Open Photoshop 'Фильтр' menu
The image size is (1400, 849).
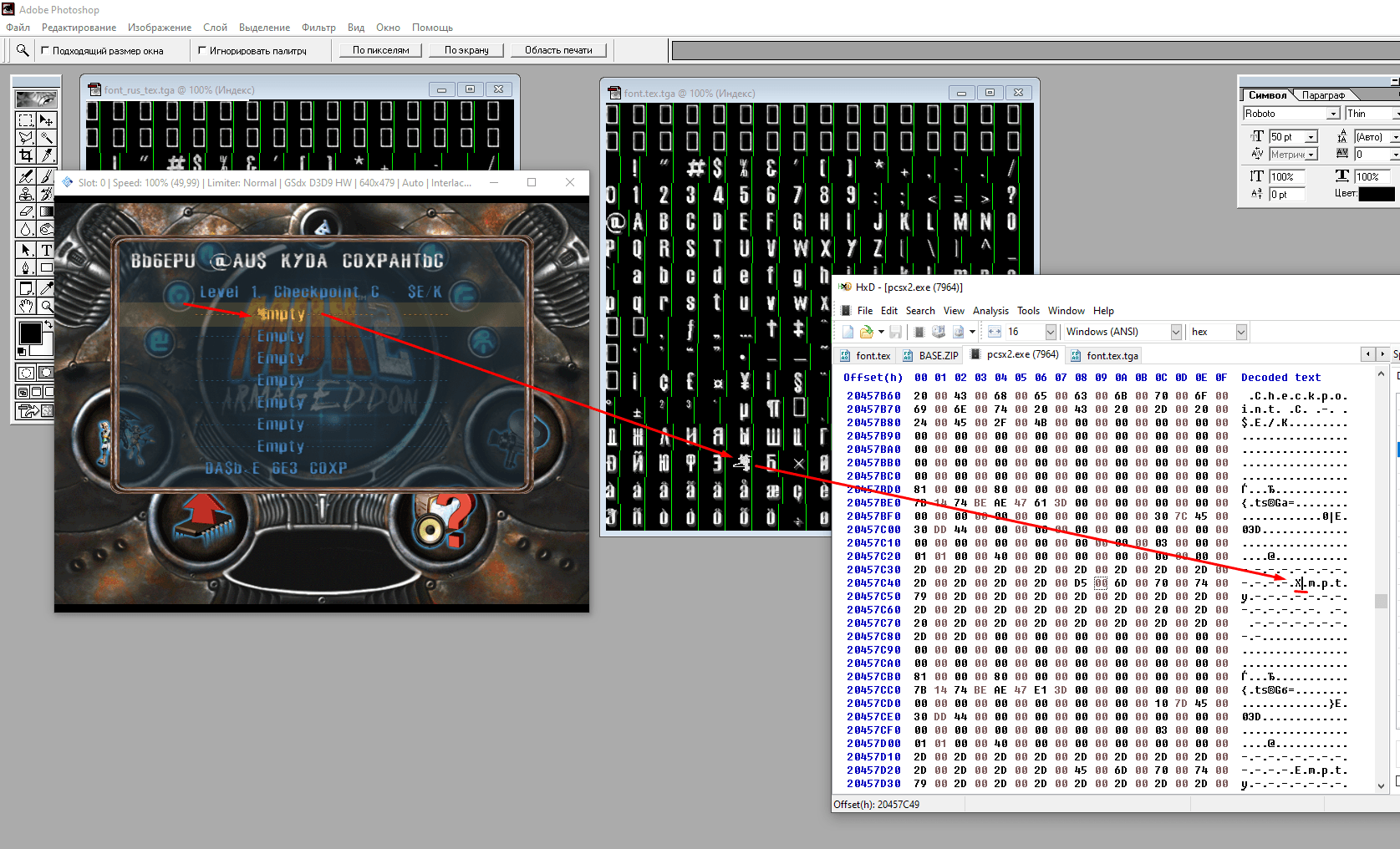(x=318, y=28)
